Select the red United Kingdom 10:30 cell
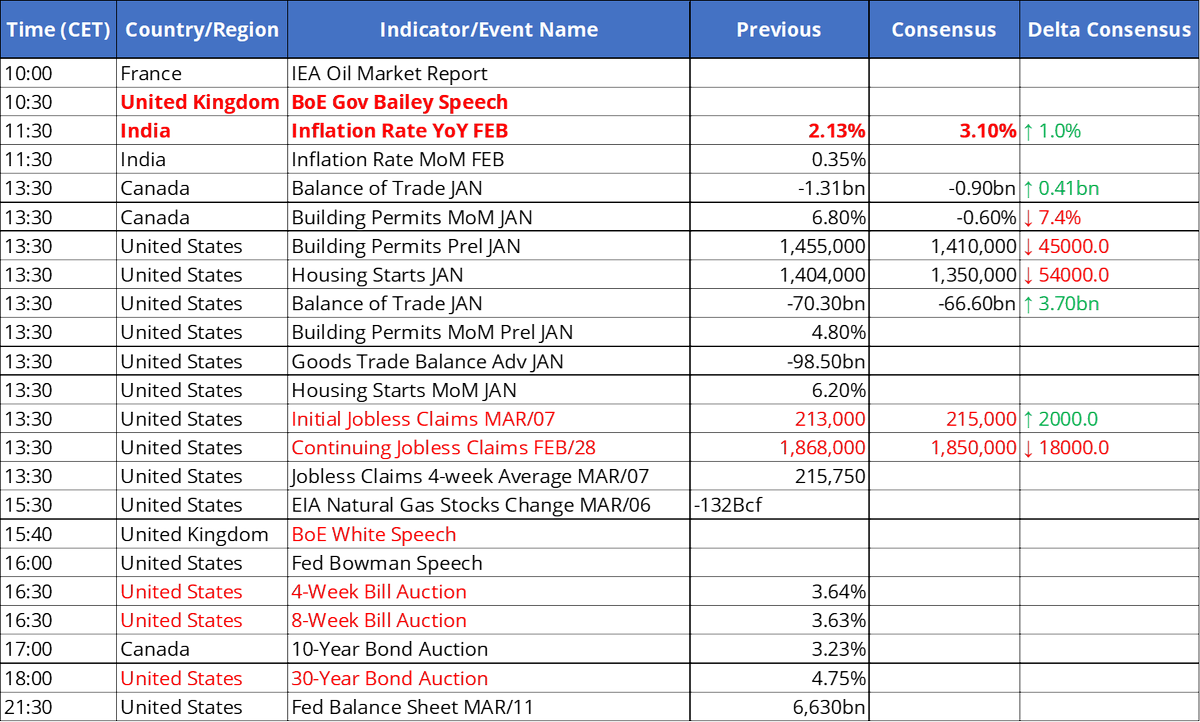Viewport: 1200px width, 722px height. click(202, 102)
